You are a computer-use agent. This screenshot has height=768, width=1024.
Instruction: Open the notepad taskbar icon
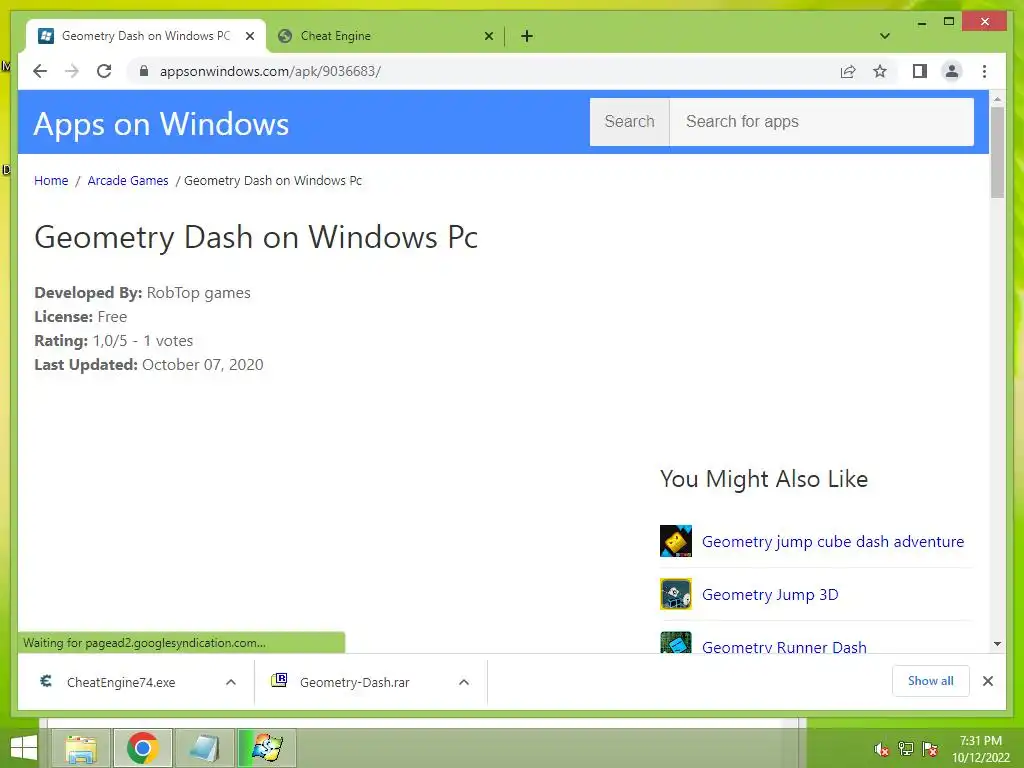tap(204, 748)
